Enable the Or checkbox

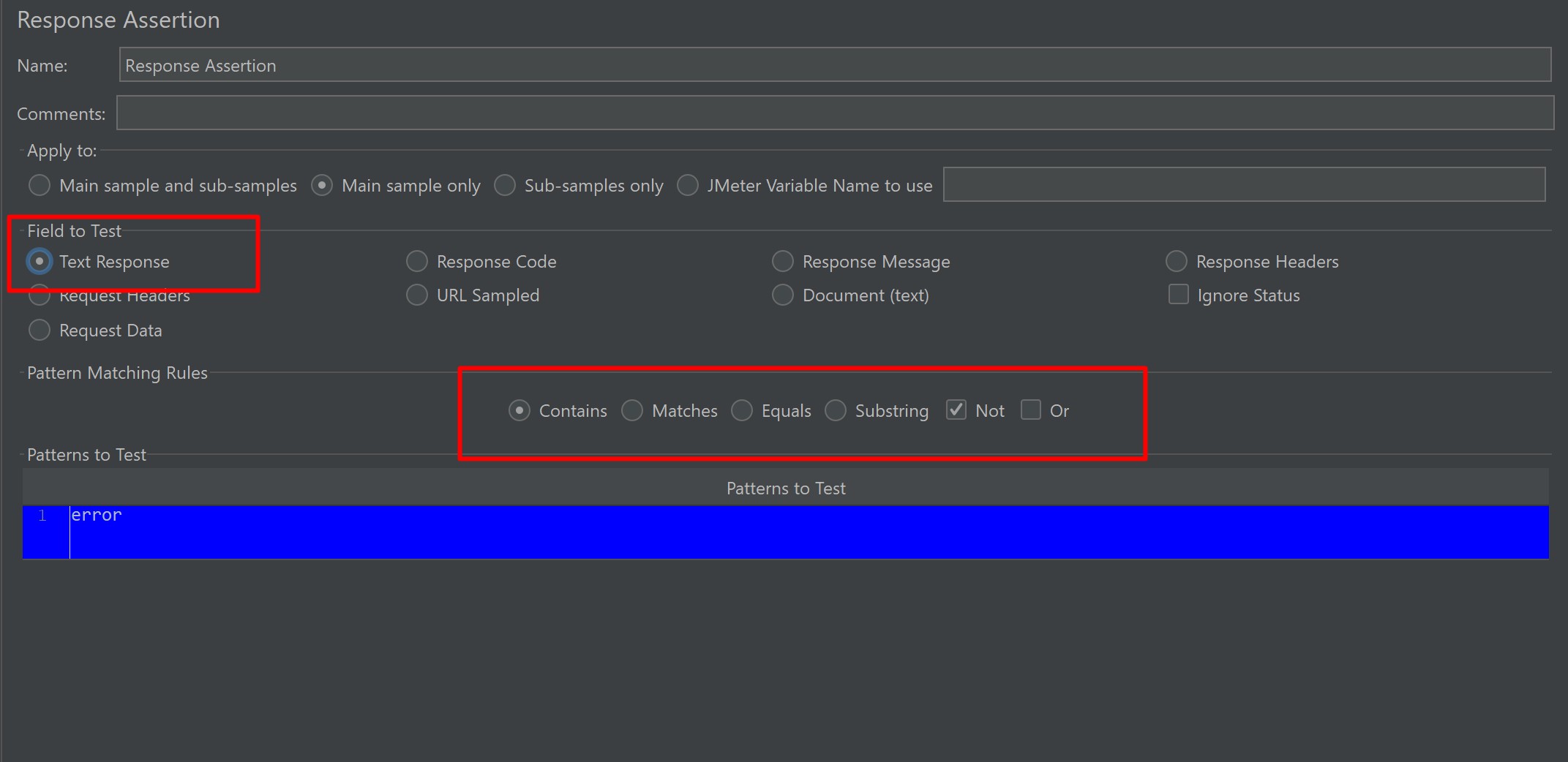1031,410
